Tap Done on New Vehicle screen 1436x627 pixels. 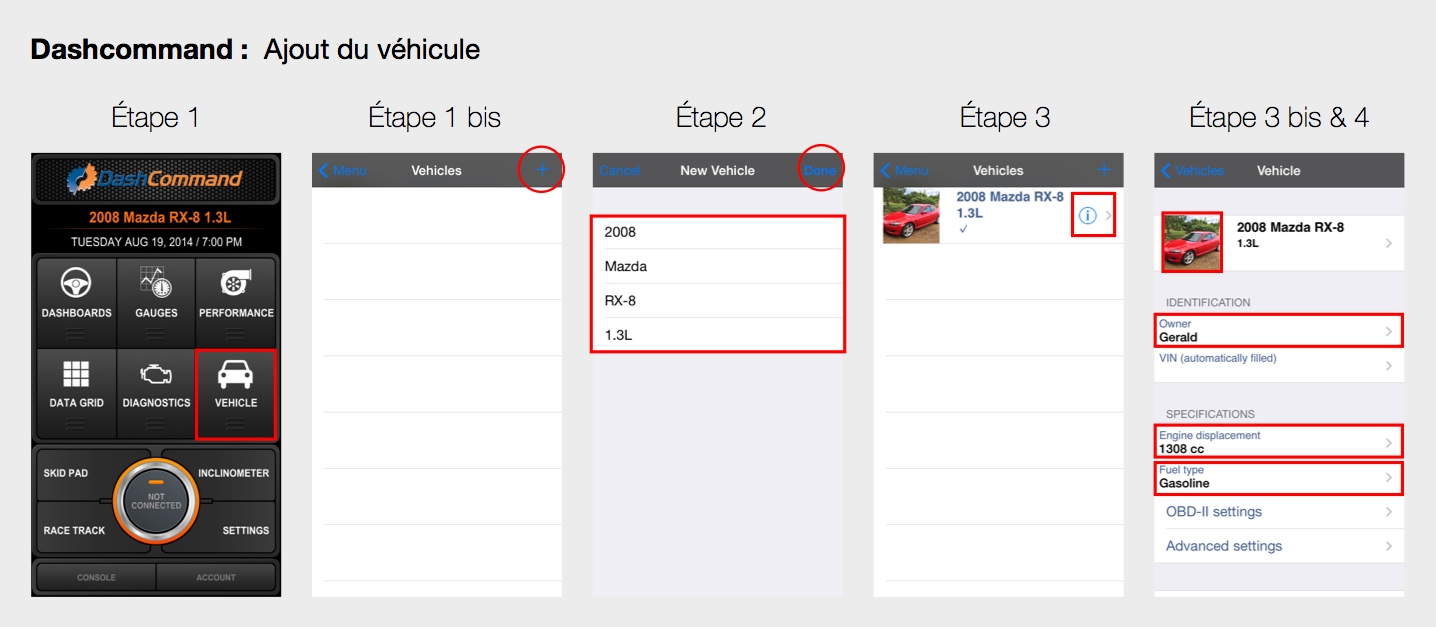[x=820, y=171]
